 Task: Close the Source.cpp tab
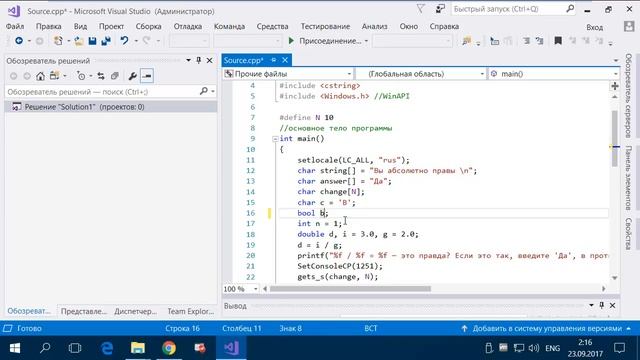click(285, 60)
